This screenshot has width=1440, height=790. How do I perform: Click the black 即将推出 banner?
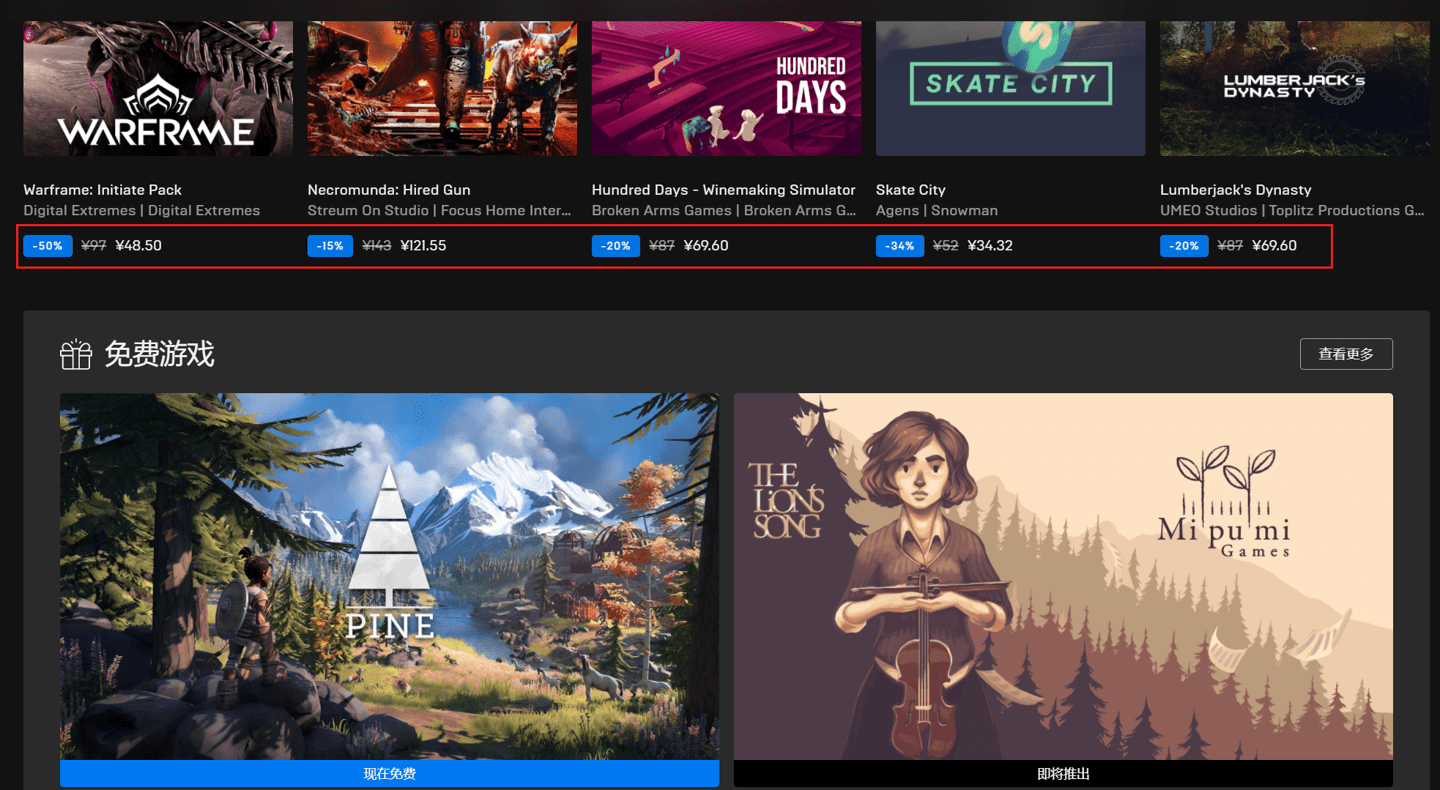point(1063,773)
